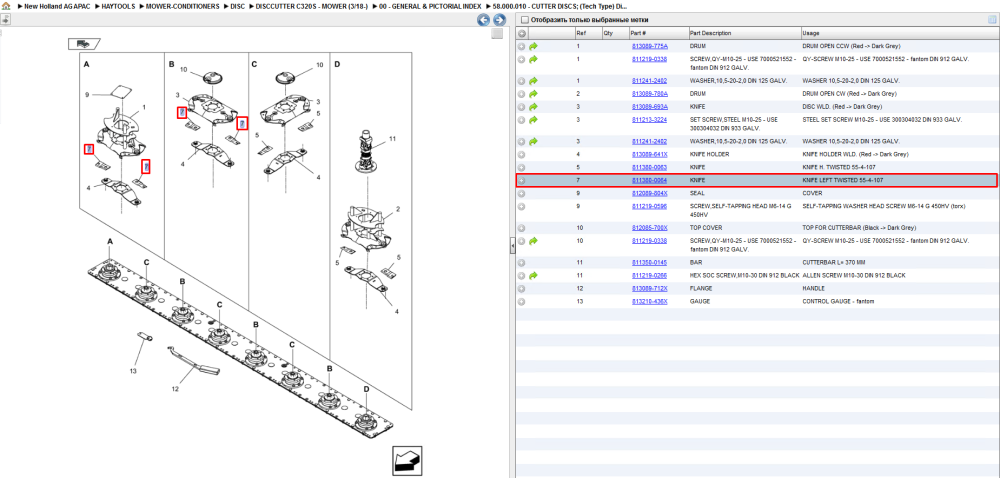
Task: Click the green arrow for 811213-3224 SET SCREW
Action: point(533,120)
